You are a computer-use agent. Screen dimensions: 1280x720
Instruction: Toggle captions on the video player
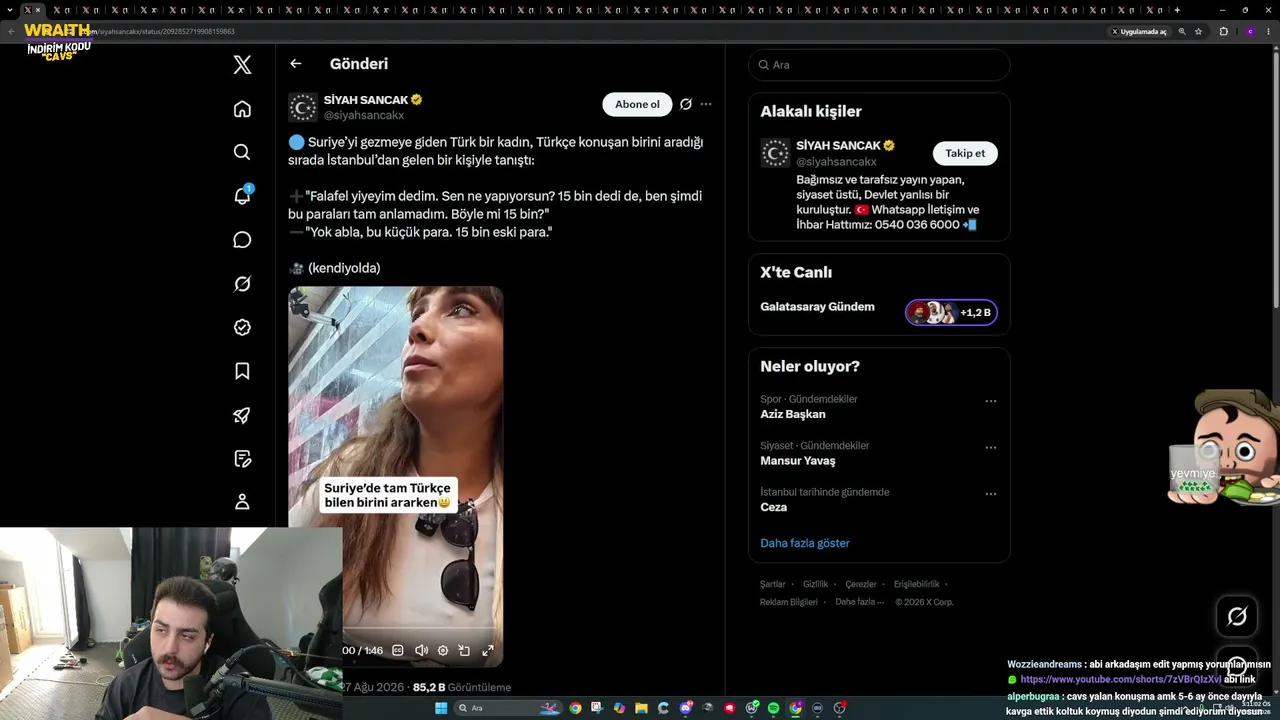coord(398,650)
